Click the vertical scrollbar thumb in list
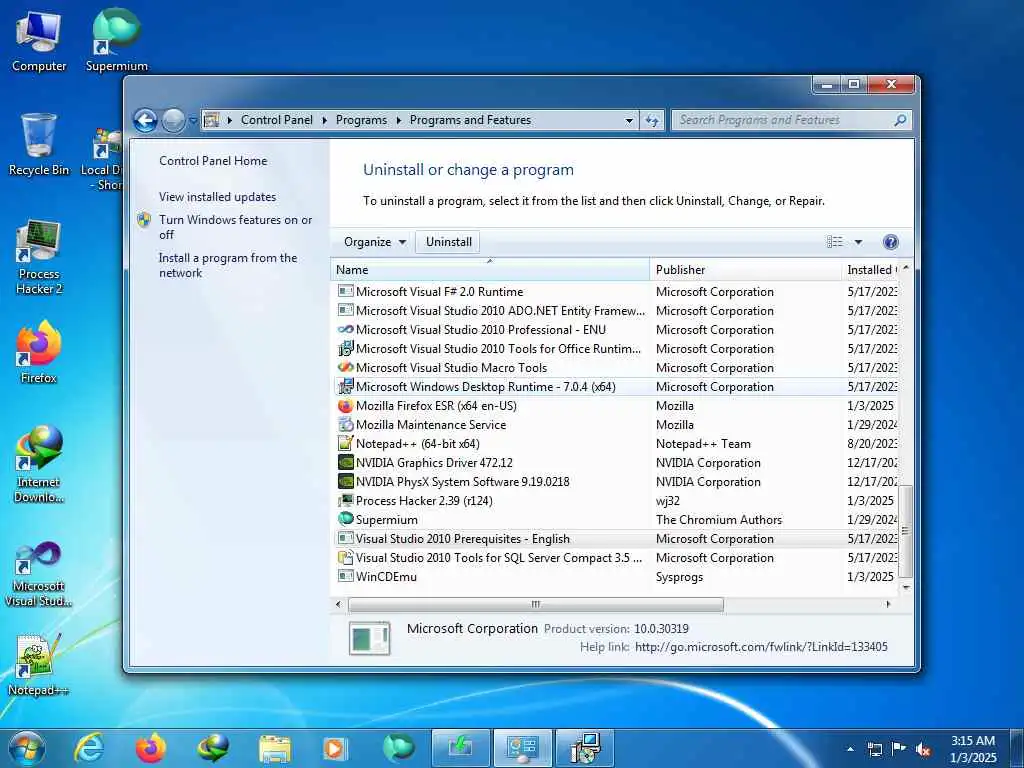The image size is (1024, 768). coord(905,531)
